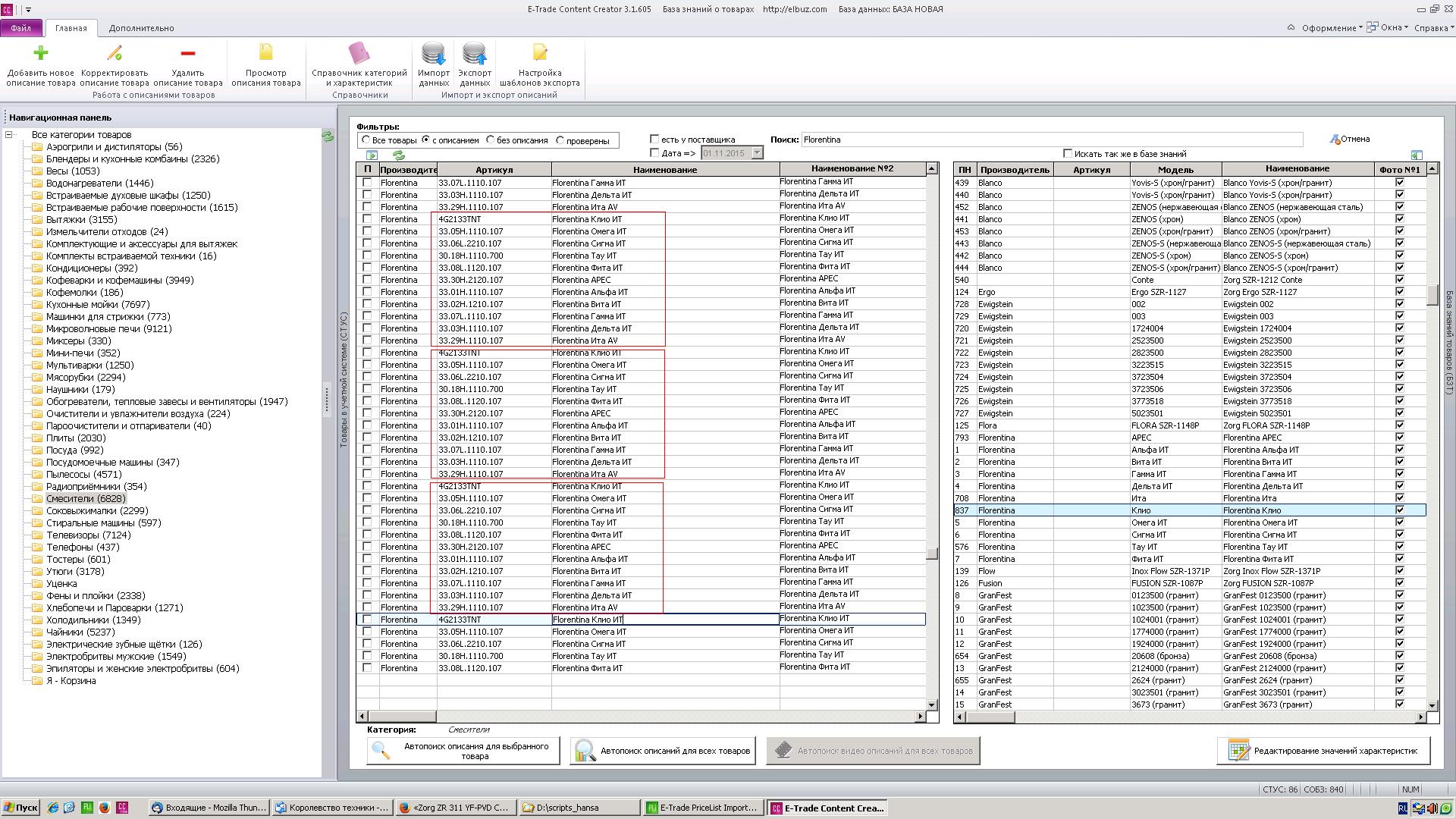This screenshot has width=1456, height=819.
Task: Click the icon on 'Редактирование значений характеристик'
Action: click(1238, 751)
